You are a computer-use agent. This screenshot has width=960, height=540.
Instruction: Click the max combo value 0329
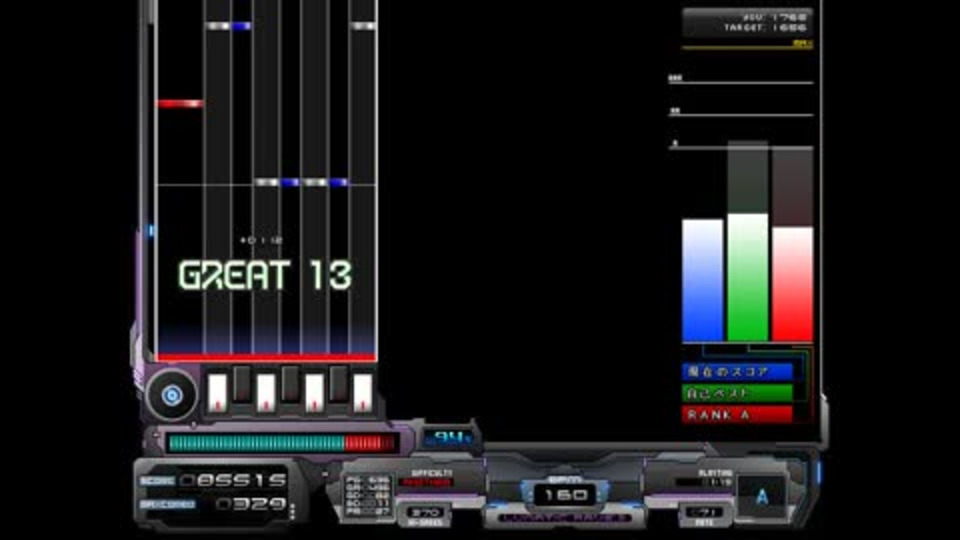pos(251,504)
